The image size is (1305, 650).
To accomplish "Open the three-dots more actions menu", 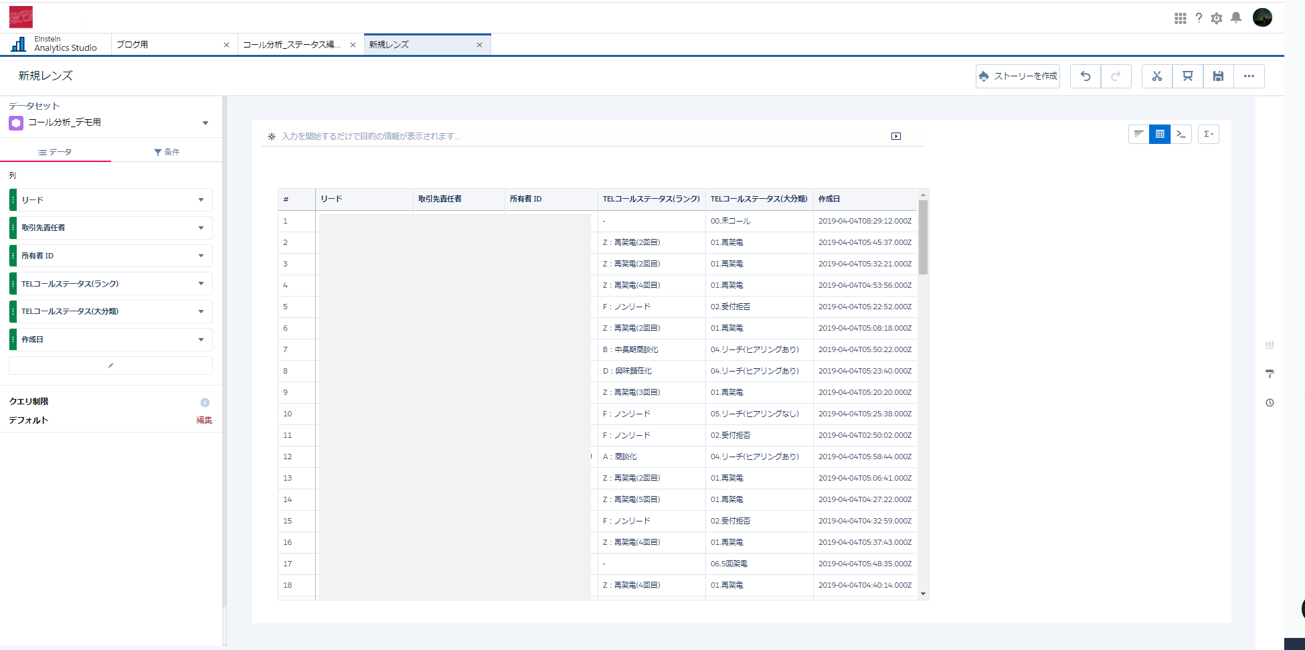I will pos(1249,76).
